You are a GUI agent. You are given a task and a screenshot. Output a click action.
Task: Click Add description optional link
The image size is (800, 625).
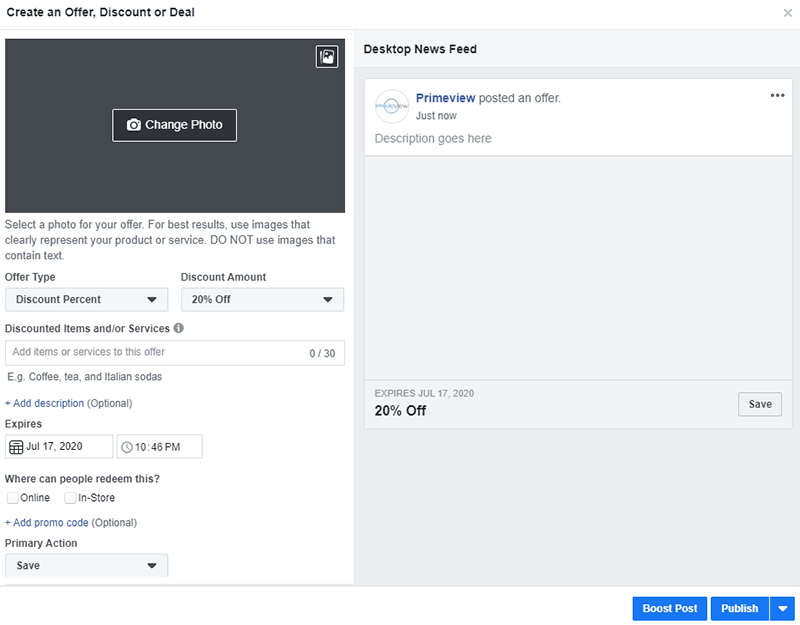[x=45, y=403]
